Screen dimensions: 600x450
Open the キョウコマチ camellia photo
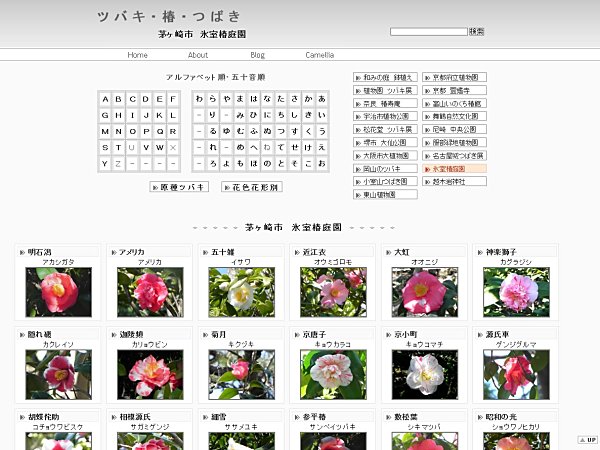(x=425, y=375)
